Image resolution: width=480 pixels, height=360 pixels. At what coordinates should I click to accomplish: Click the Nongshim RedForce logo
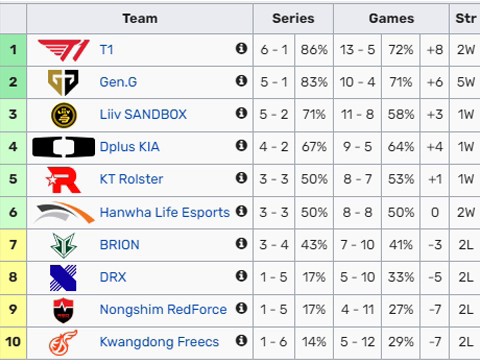64,310
